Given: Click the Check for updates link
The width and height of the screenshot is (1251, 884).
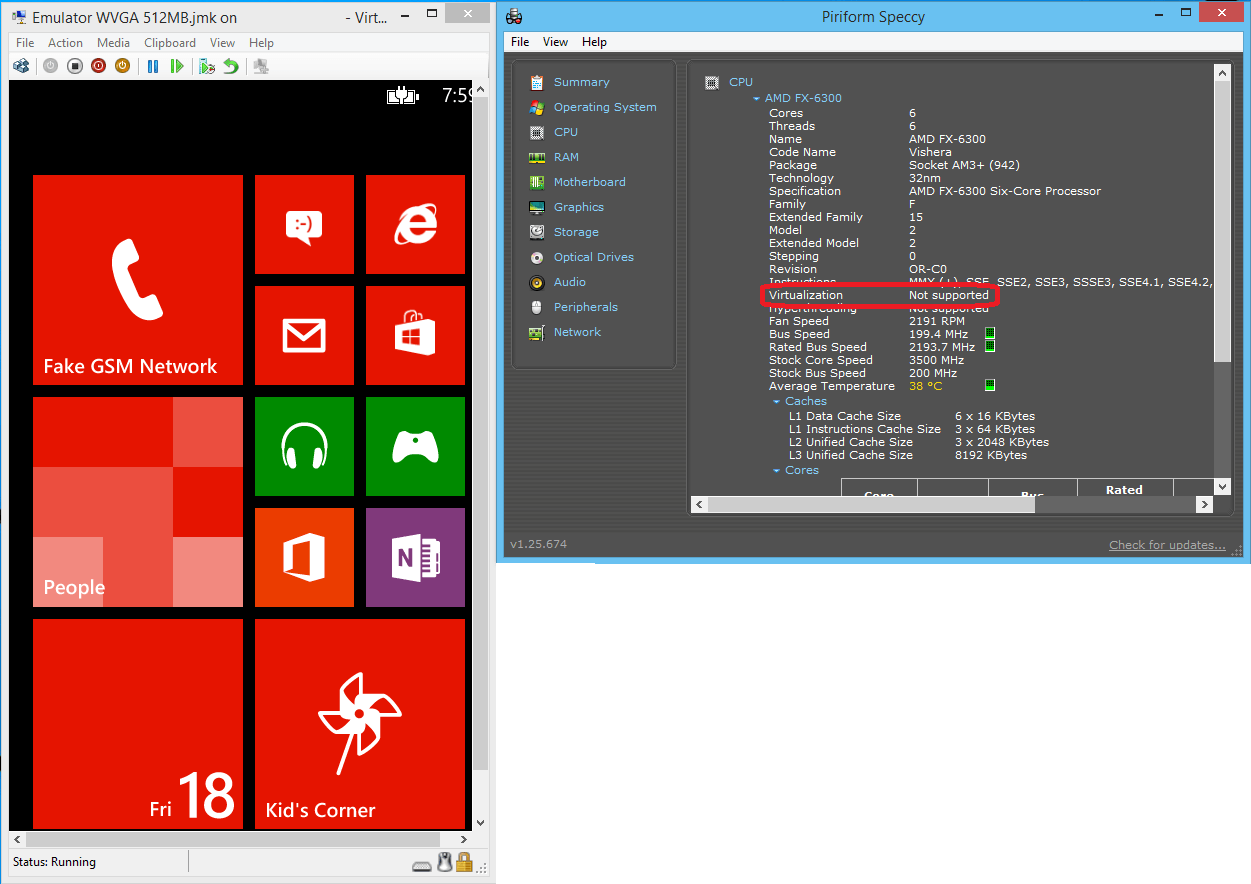Looking at the screenshot, I should [1166, 545].
